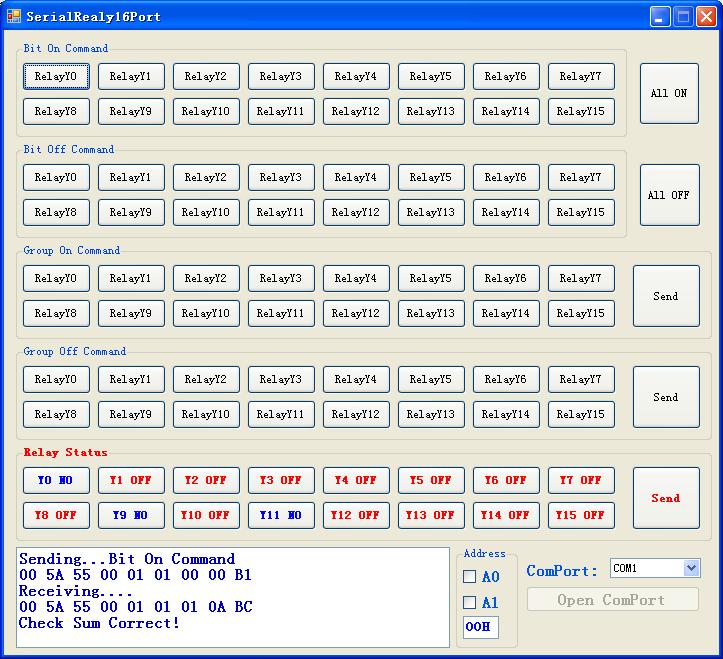Toggle RelayY11 in Group Off Command
This screenshot has height=659, width=723.
281,414
